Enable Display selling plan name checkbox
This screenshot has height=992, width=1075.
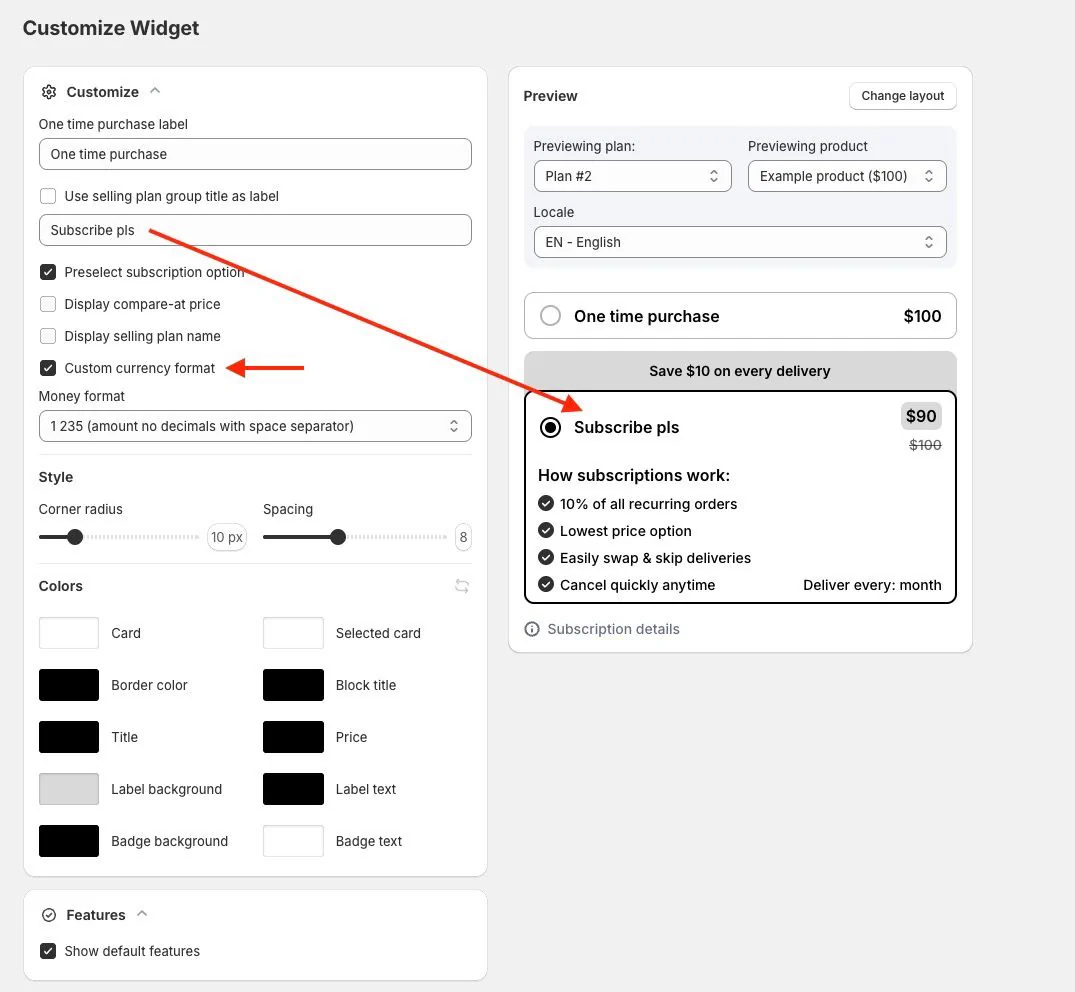point(48,336)
